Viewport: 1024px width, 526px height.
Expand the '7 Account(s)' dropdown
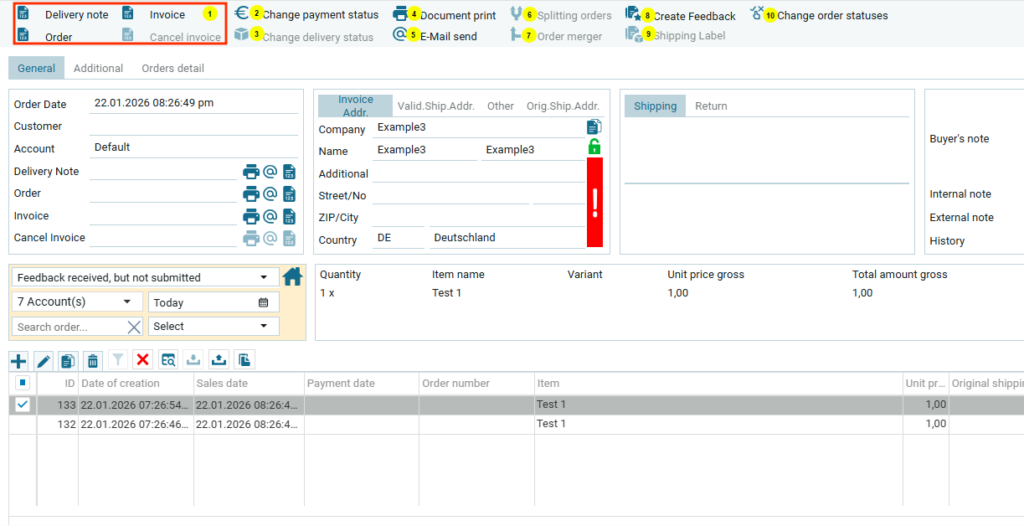76,301
